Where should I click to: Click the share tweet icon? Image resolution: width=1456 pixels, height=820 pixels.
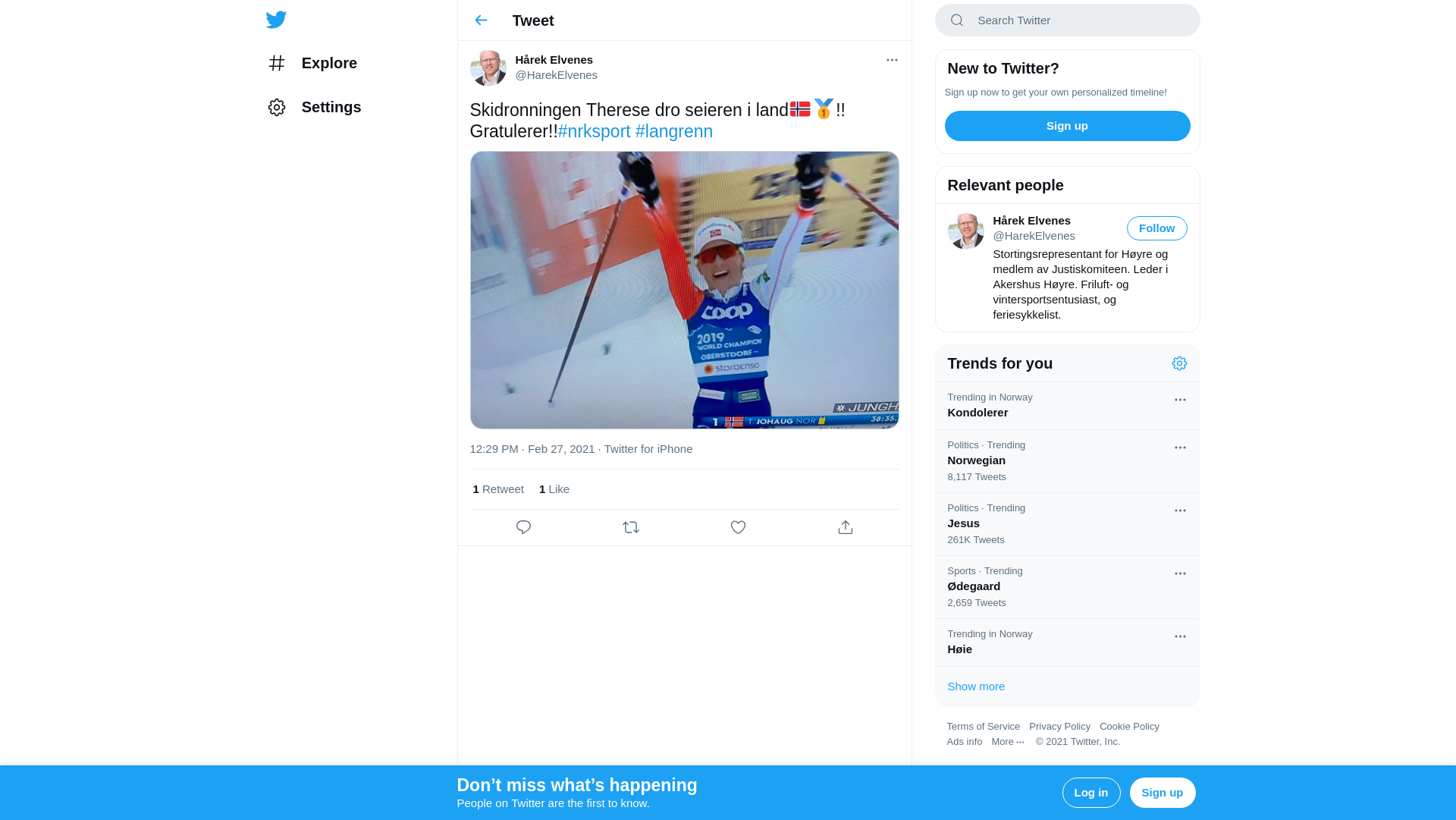click(846, 527)
